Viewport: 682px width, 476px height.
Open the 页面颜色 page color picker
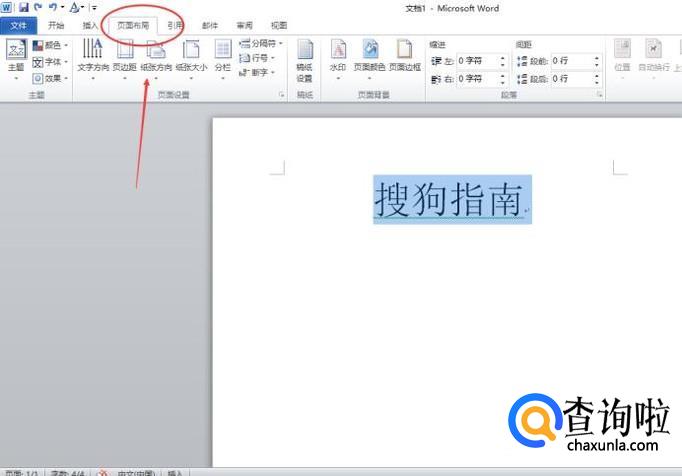click(x=369, y=60)
